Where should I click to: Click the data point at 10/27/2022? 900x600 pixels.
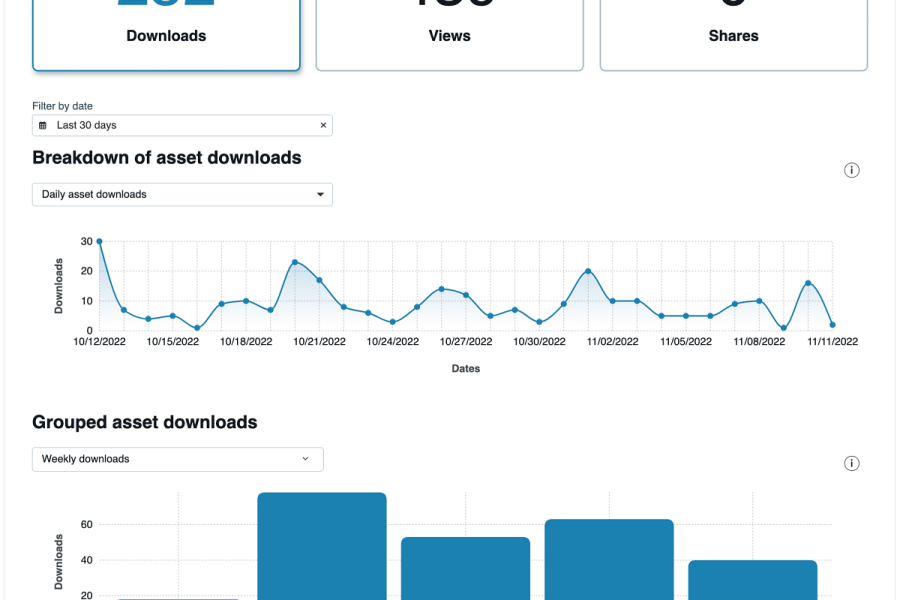[466, 295]
